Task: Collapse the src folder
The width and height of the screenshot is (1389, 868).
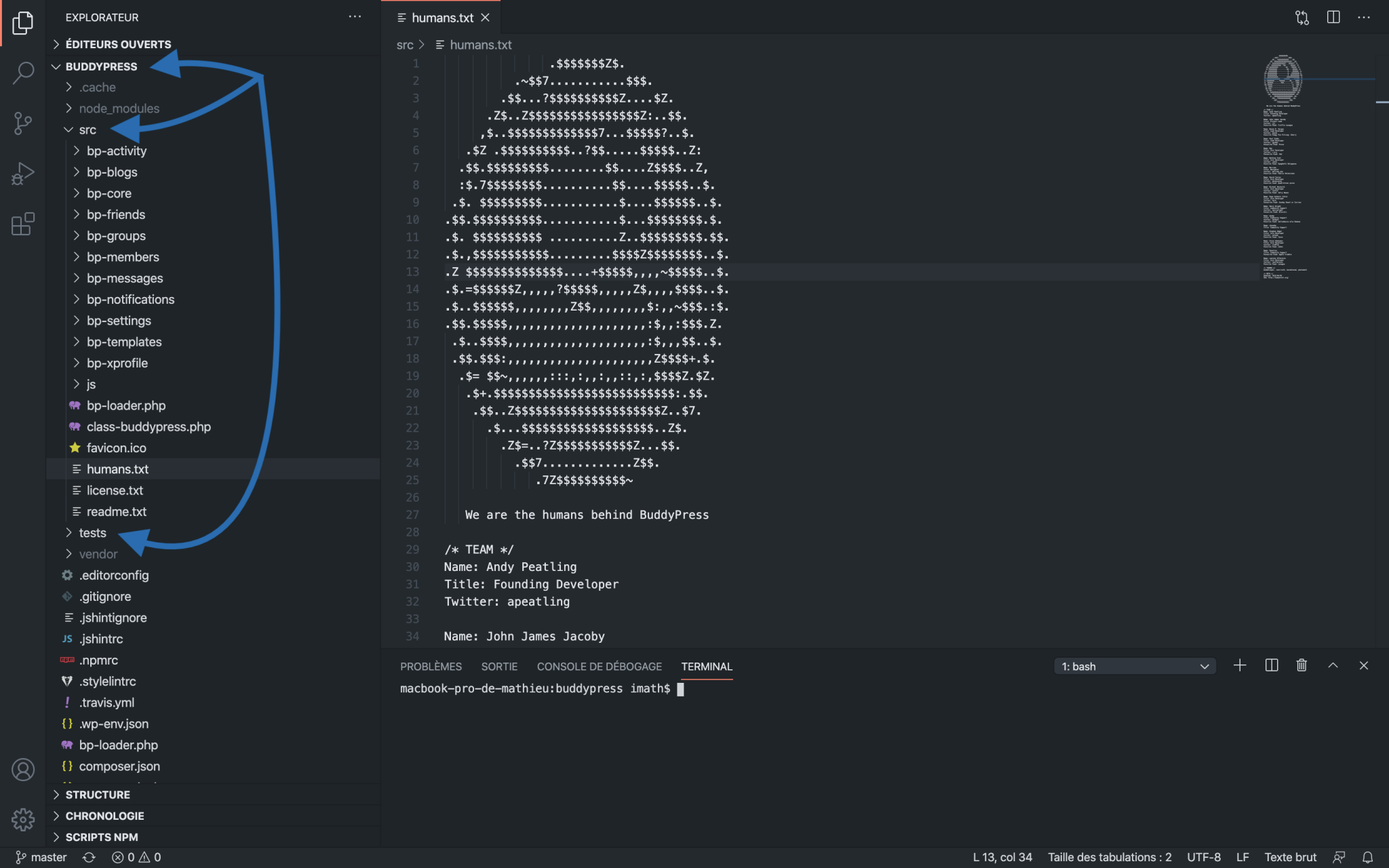Action: click(87, 130)
